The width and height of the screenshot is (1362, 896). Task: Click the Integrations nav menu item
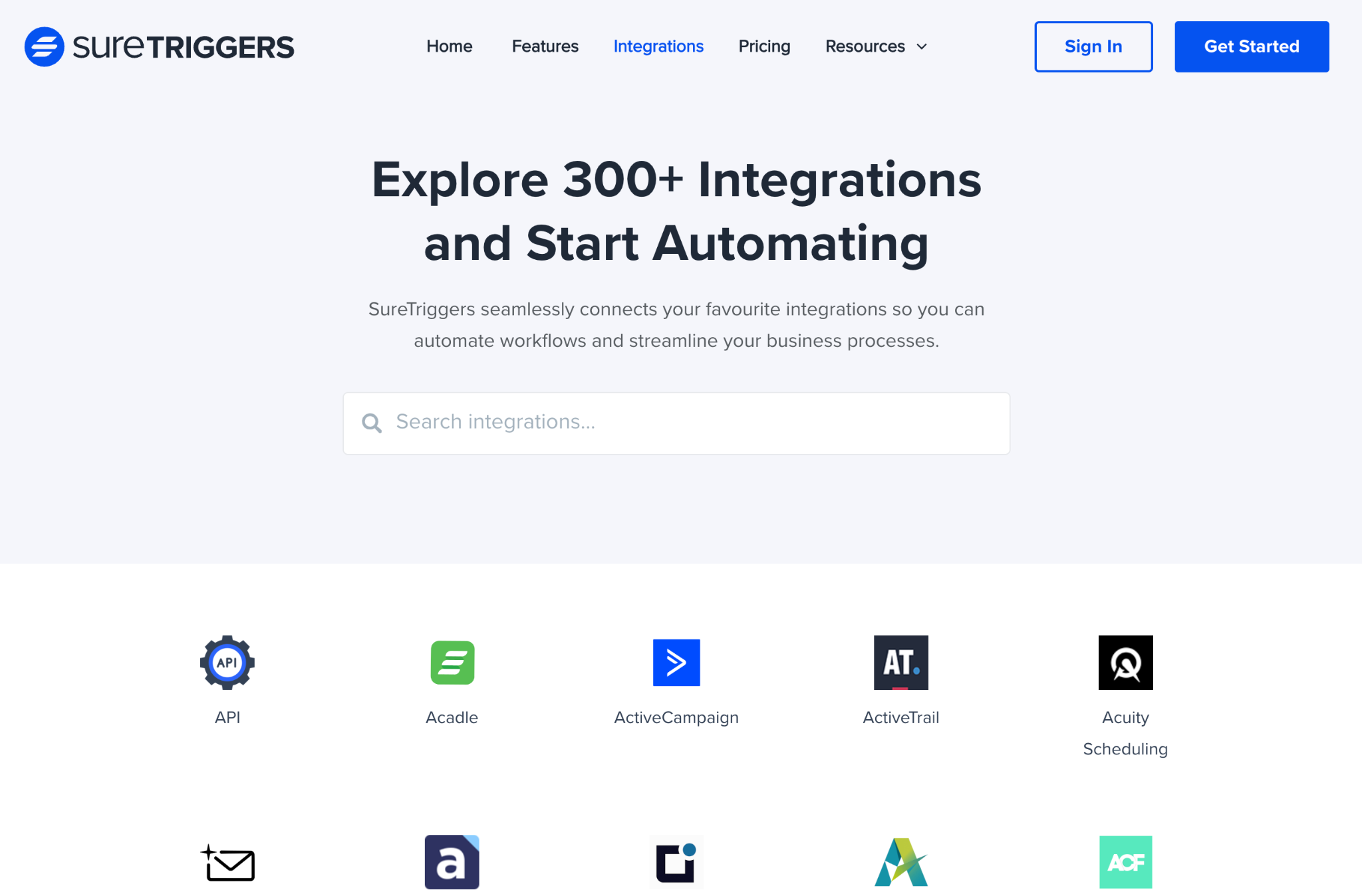(659, 46)
